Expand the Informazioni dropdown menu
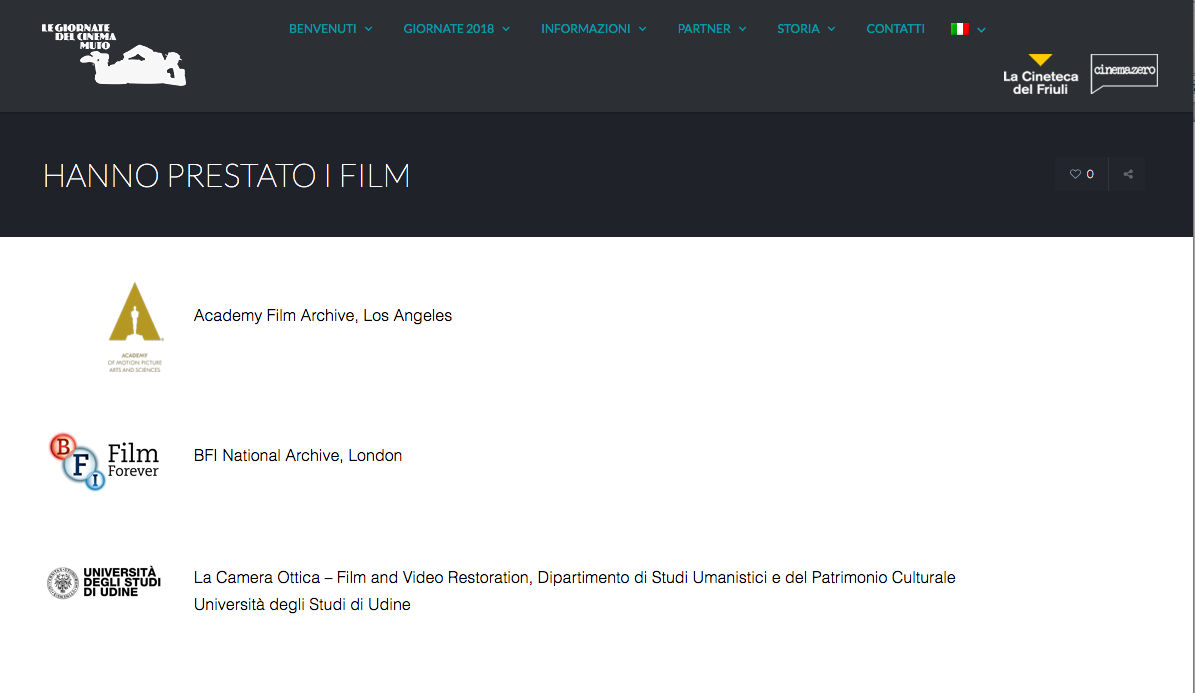The image size is (1195, 693). tap(593, 29)
